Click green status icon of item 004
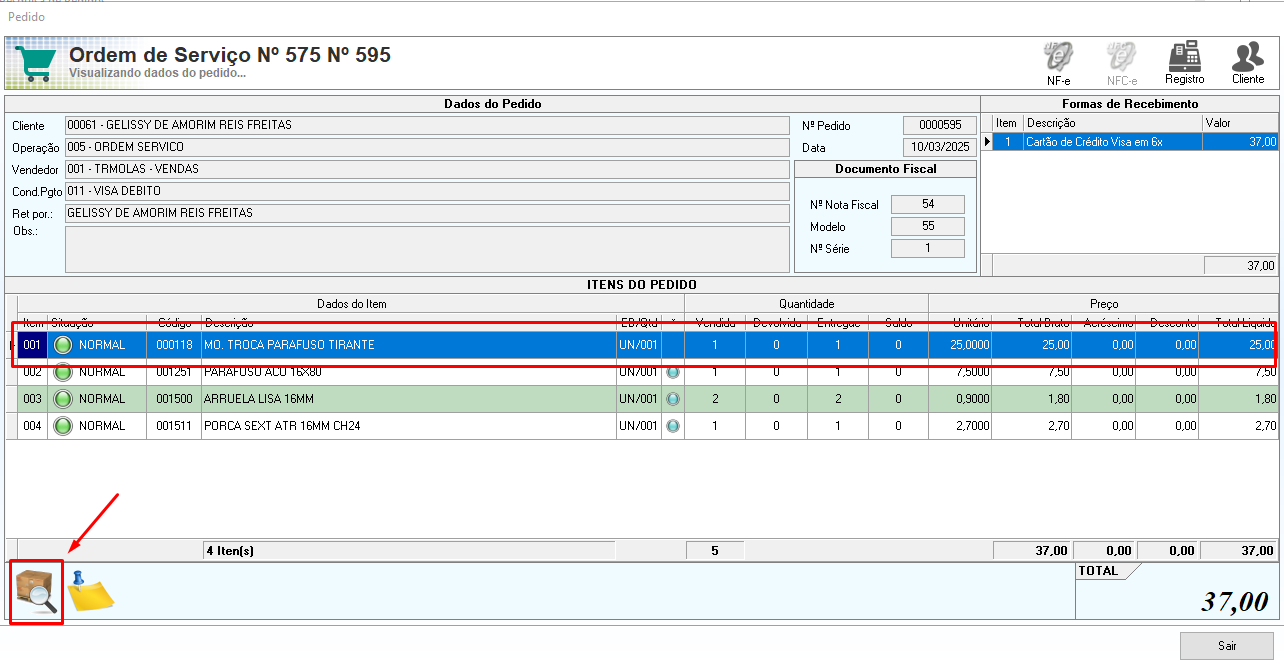The image size is (1284, 664). pyautogui.click(x=64, y=426)
